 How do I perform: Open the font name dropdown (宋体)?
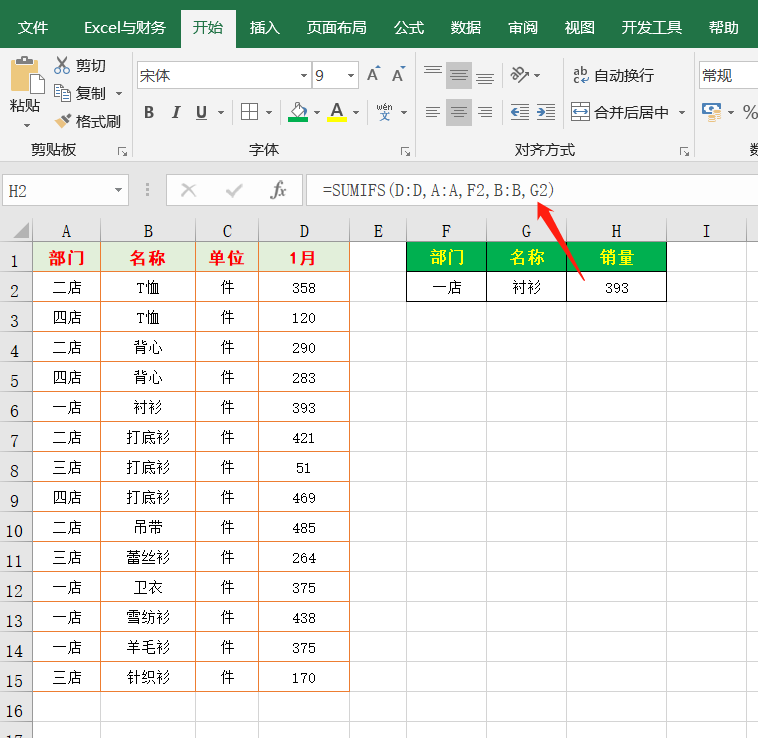click(304, 76)
